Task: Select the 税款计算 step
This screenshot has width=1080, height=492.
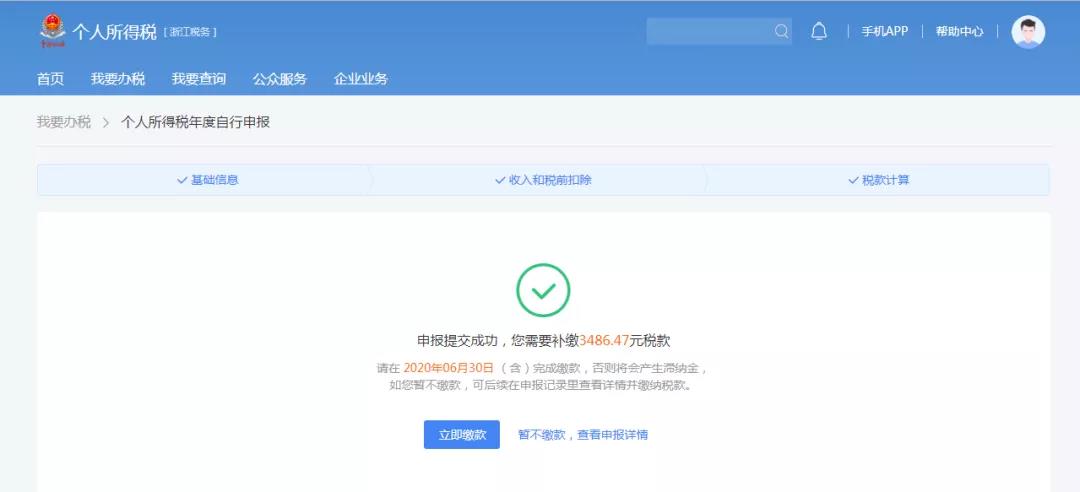Action: point(879,180)
